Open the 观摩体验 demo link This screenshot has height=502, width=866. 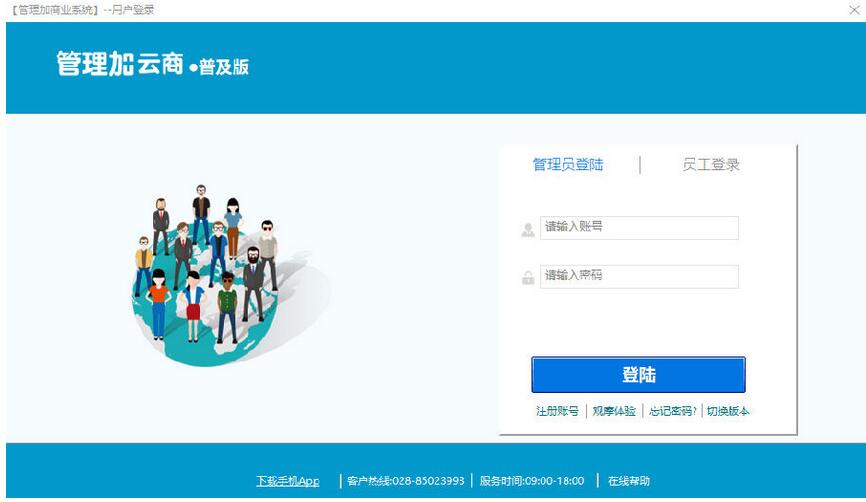point(614,411)
